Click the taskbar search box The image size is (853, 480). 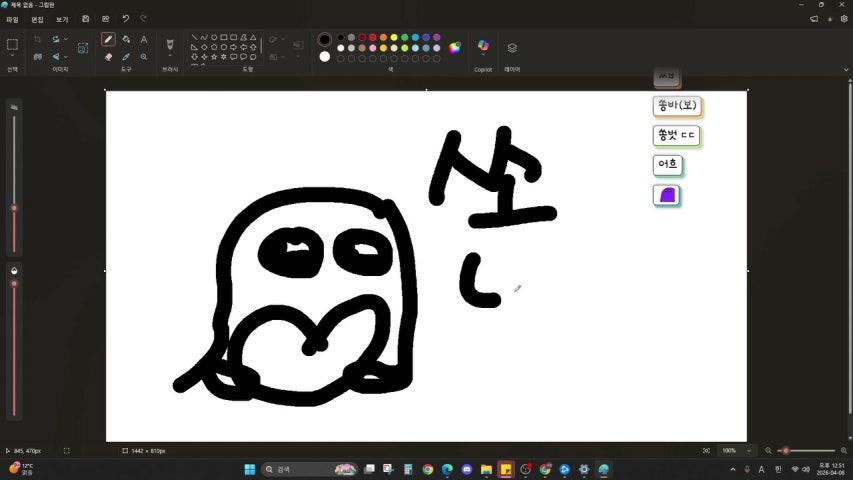click(x=309, y=469)
